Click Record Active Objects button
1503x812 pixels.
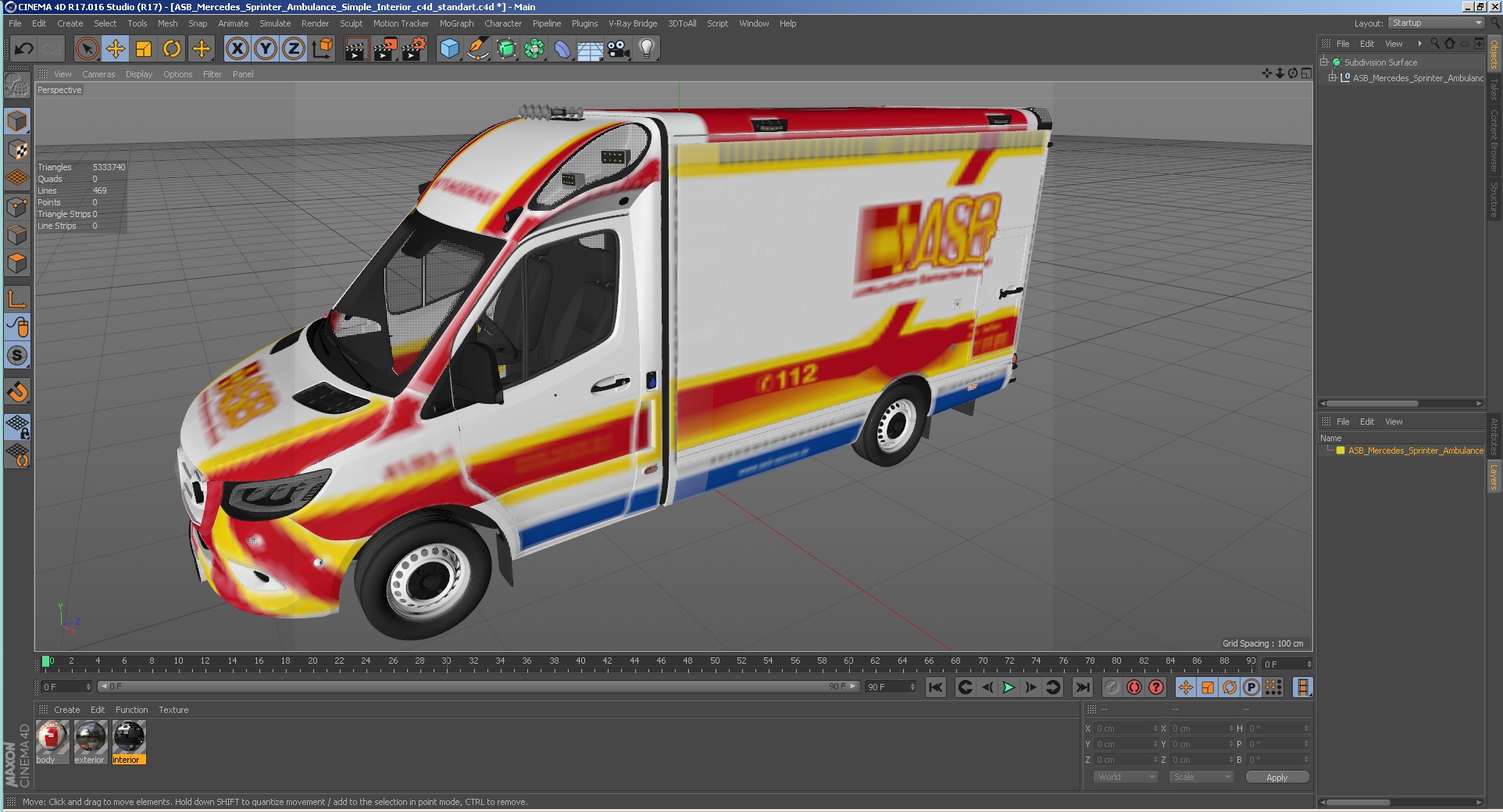tap(1112, 687)
